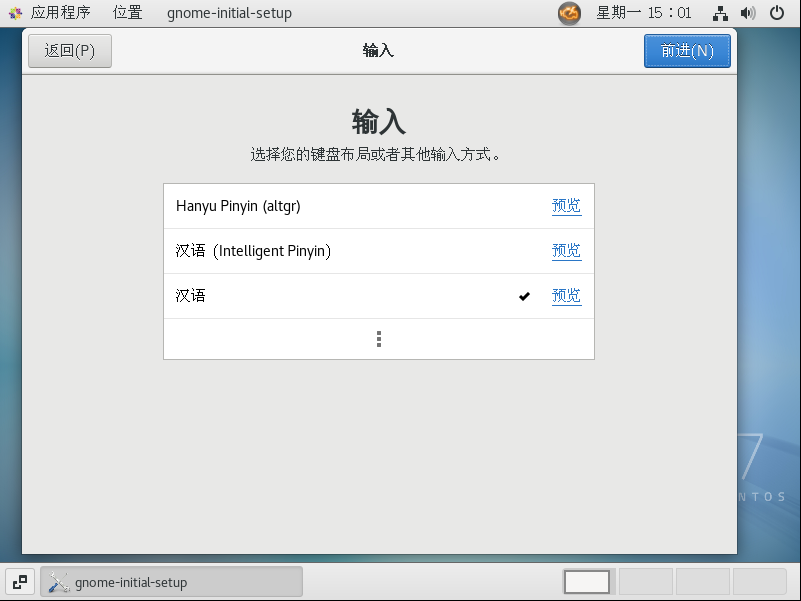Image resolution: width=801 pixels, height=601 pixels.
Task: Select the third workspace in switcher
Action: (702, 582)
